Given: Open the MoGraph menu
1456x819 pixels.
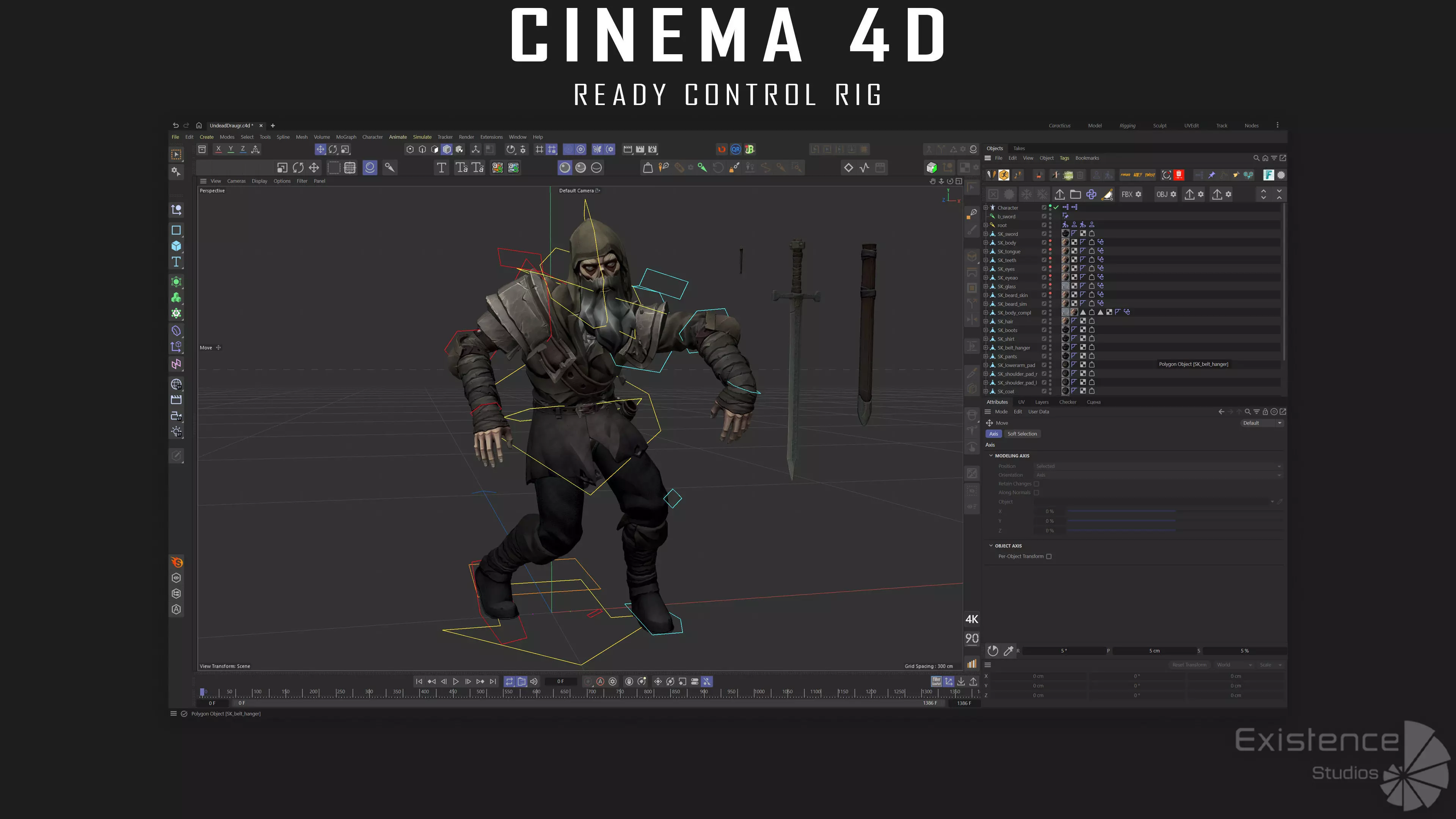Looking at the screenshot, I should (346, 137).
